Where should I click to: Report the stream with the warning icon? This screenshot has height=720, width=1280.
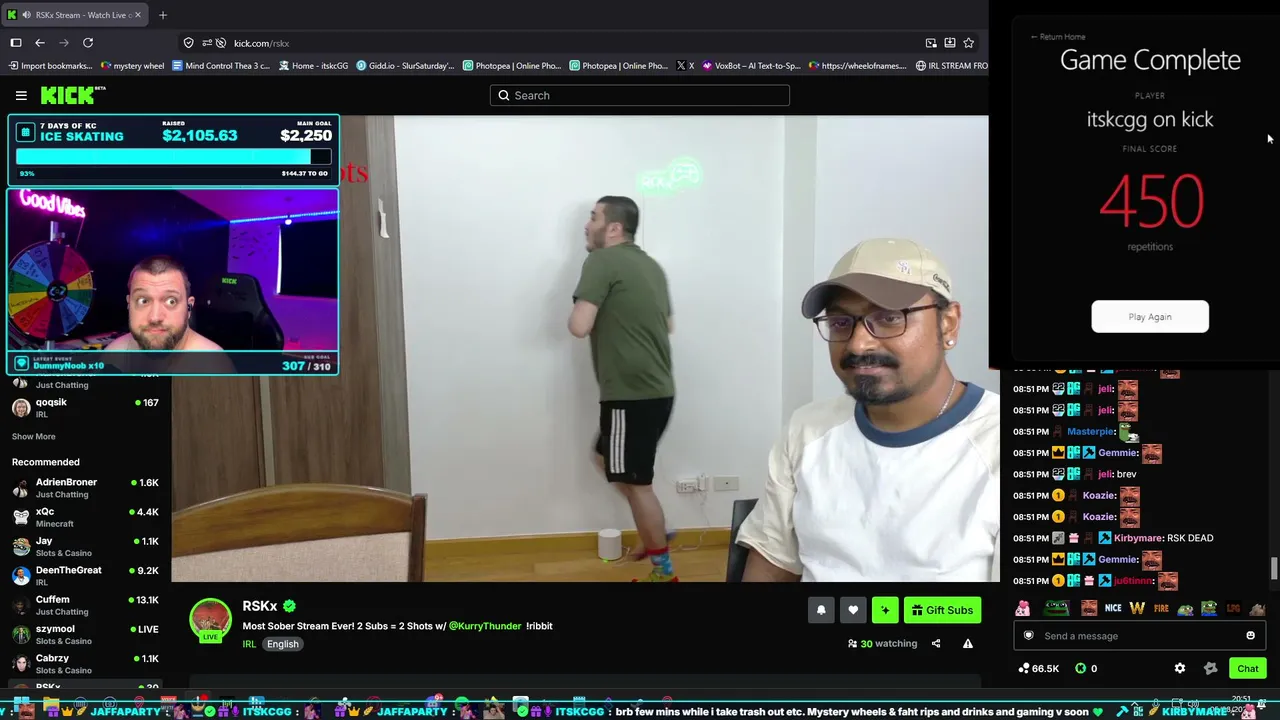pos(968,644)
